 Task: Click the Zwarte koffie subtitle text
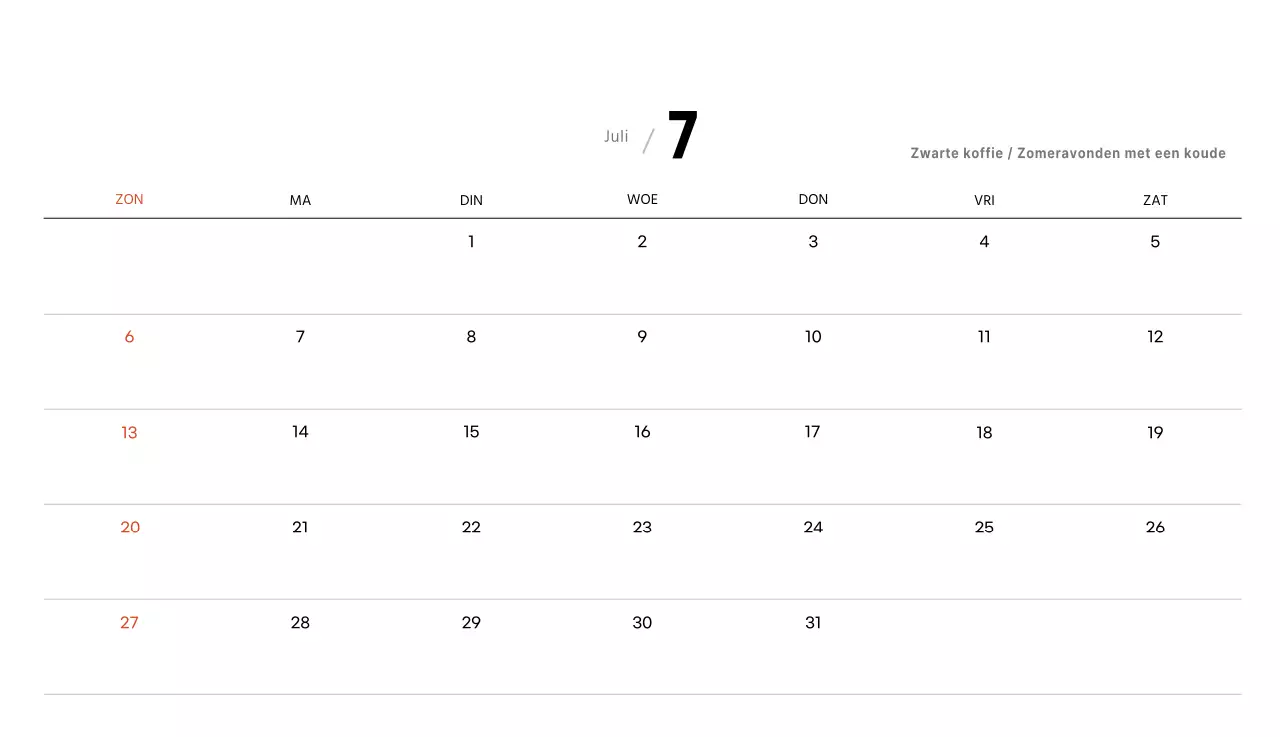pyautogui.click(x=1067, y=154)
